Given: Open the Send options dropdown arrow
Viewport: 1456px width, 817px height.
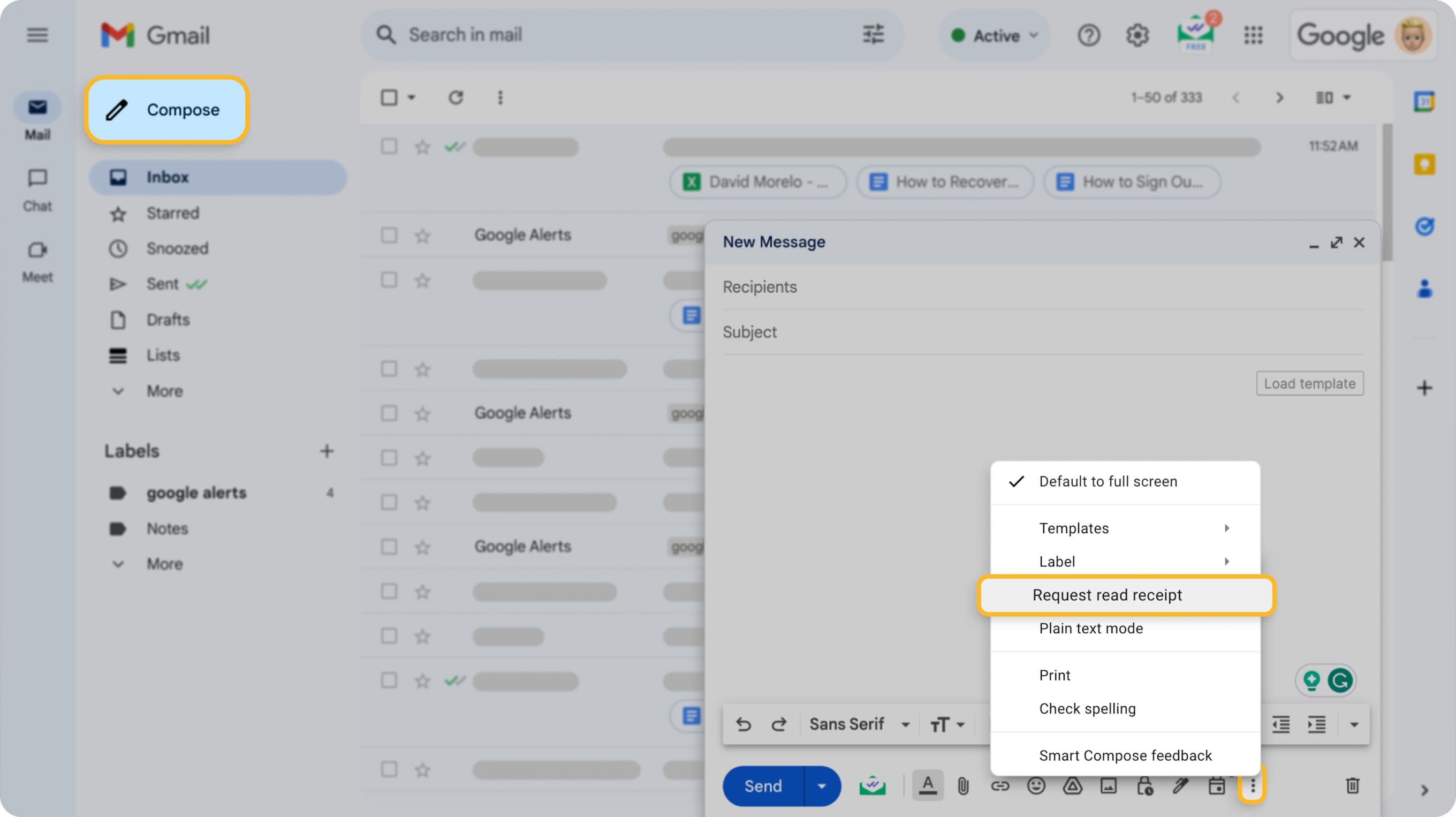Looking at the screenshot, I should click(x=822, y=786).
